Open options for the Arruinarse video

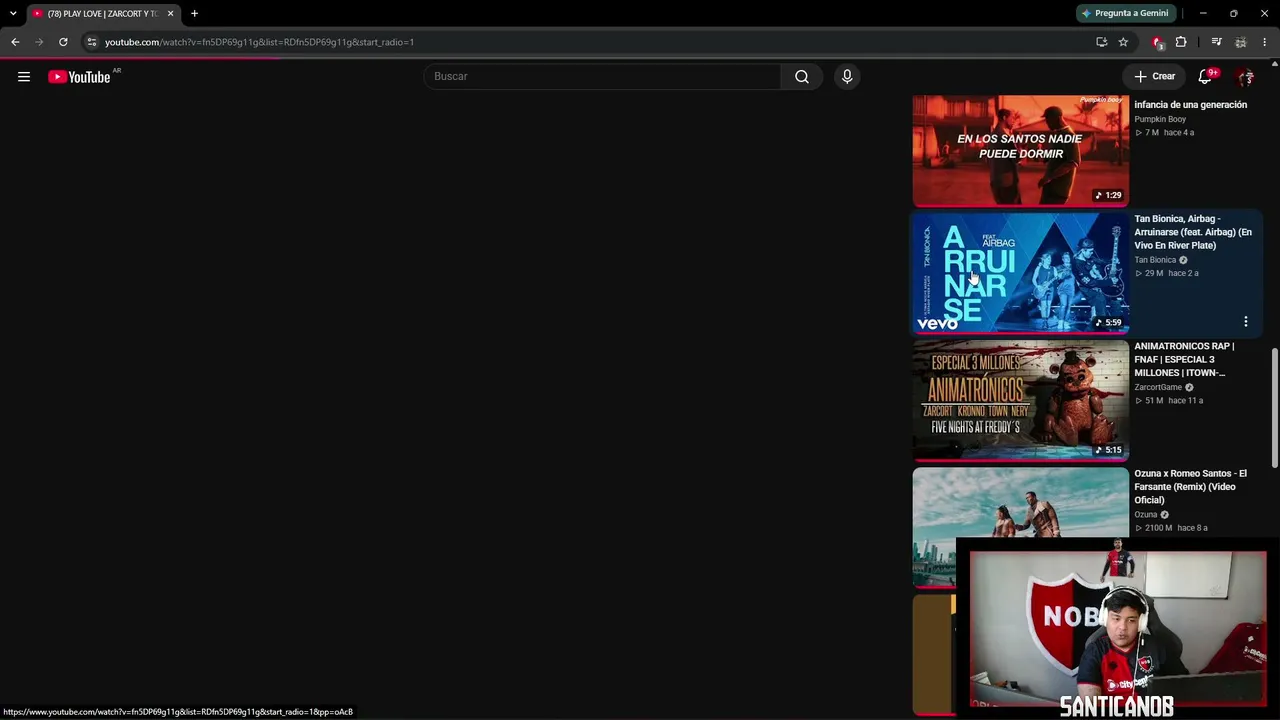(x=1246, y=322)
